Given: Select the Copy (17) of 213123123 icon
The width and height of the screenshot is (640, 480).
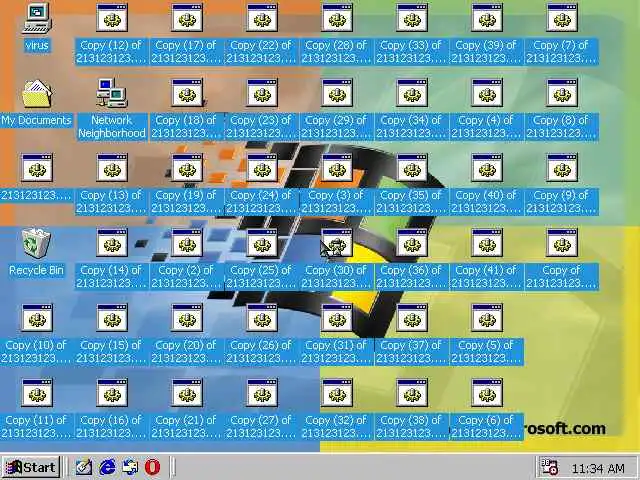Looking at the screenshot, I should click(187, 18).
